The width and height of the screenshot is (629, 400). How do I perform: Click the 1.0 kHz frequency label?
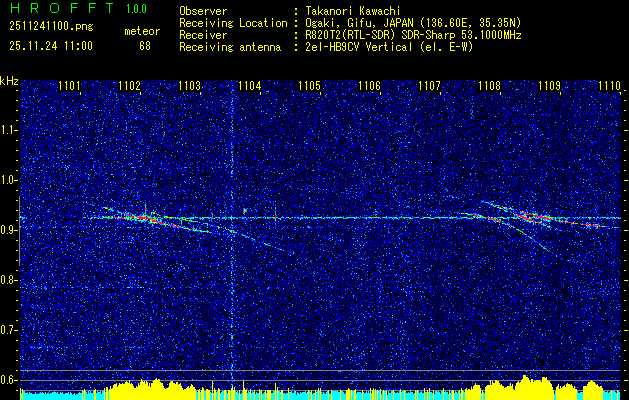tap(7, 180)
